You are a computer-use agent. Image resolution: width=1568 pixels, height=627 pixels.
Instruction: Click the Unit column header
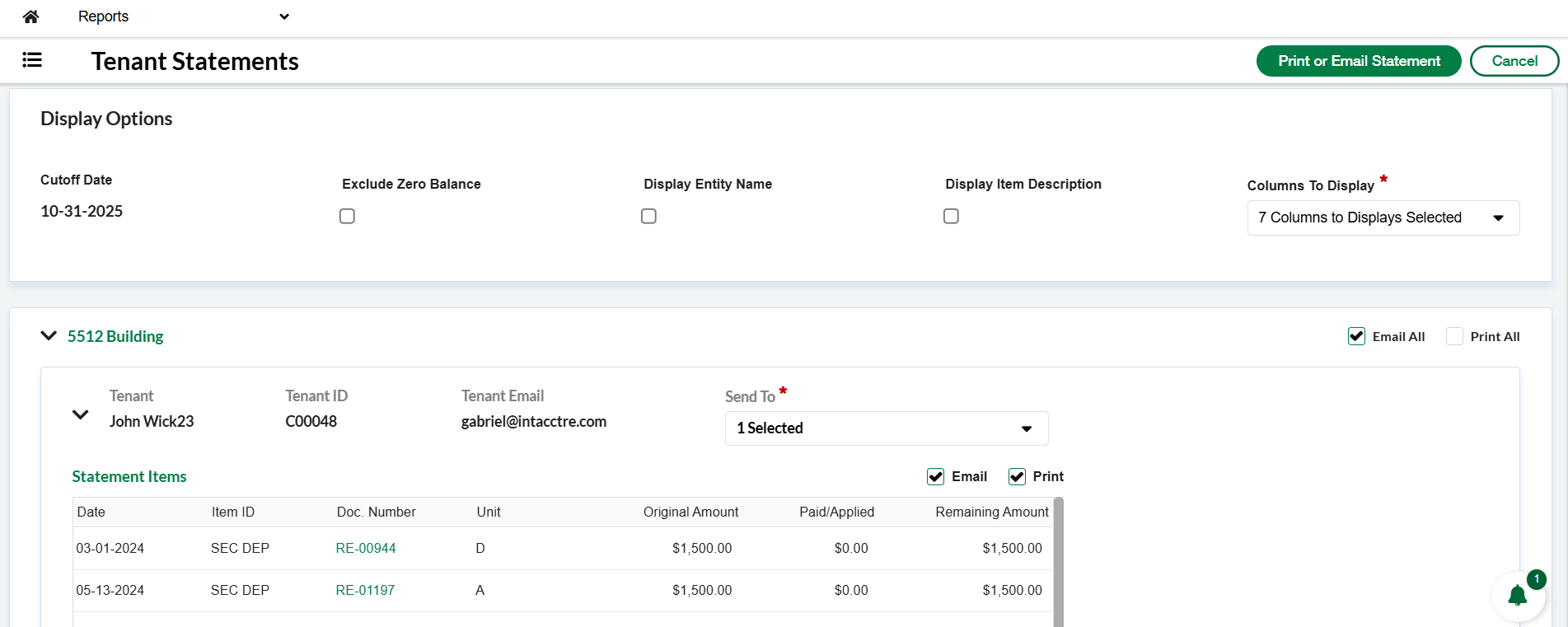coord(489,512)
